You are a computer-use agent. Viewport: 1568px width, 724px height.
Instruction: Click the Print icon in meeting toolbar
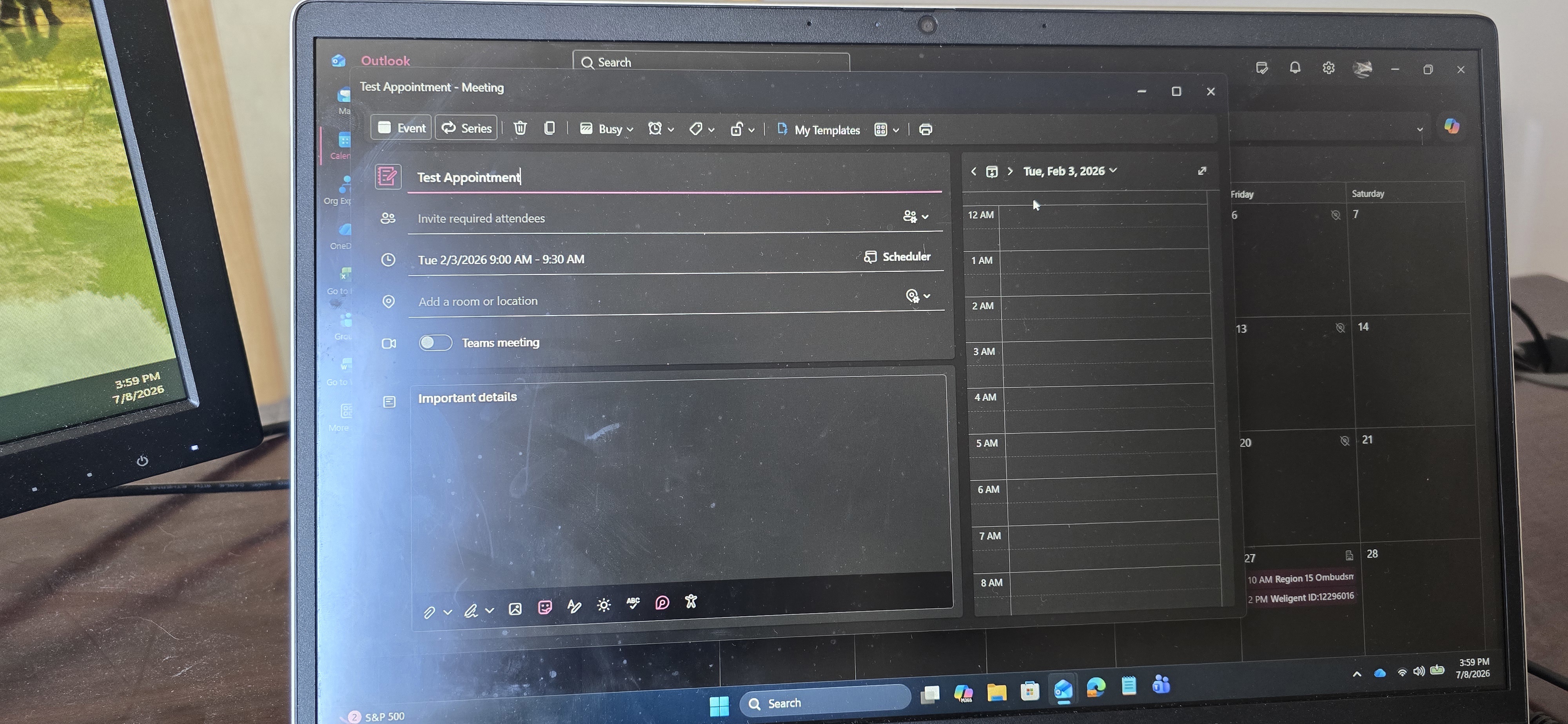[925, 129]
